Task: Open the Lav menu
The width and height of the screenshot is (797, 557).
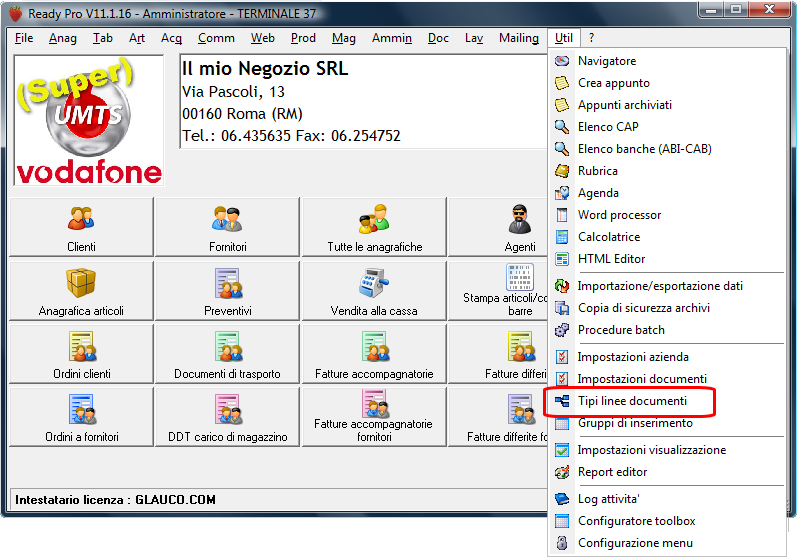Action: pos(474,38)
